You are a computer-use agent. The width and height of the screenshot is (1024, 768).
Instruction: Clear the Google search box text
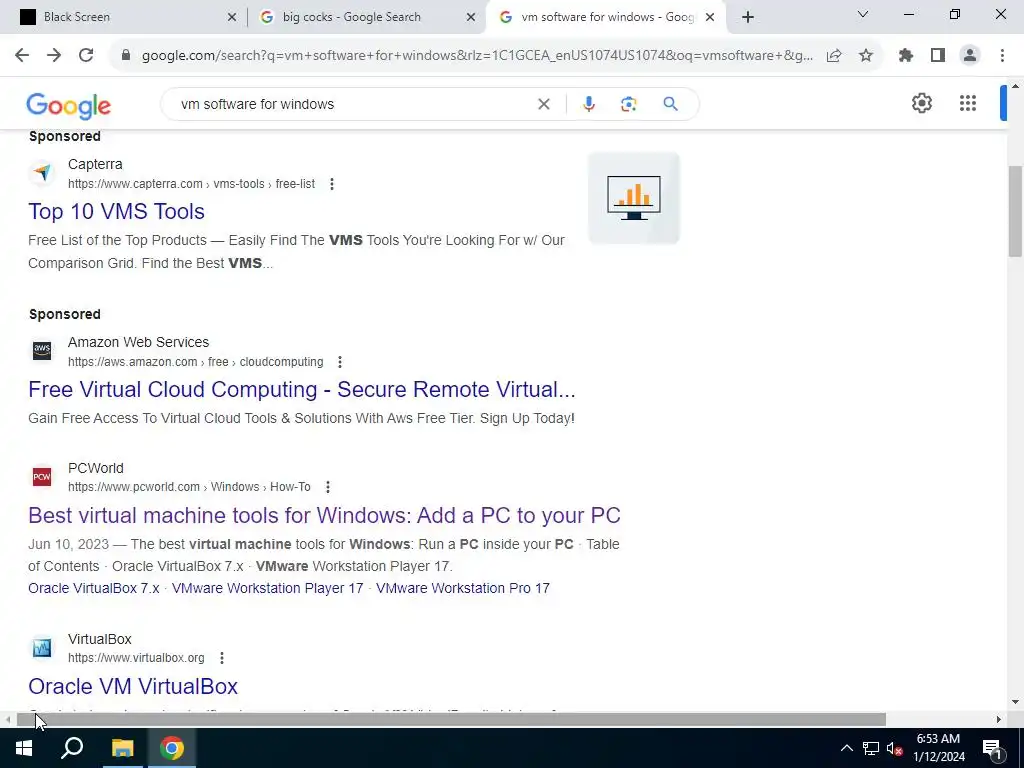tap(543, 104)
